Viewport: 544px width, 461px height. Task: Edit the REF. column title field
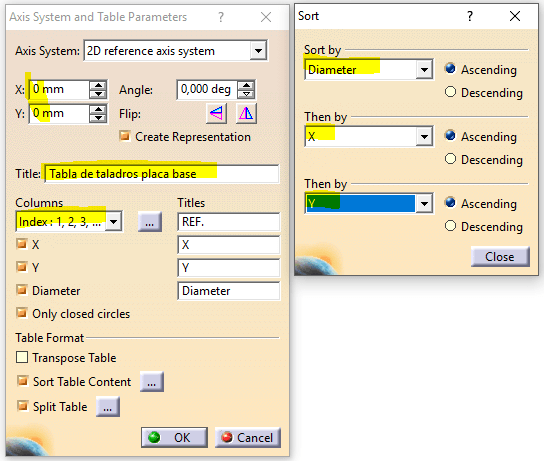[x=229, y=222]
